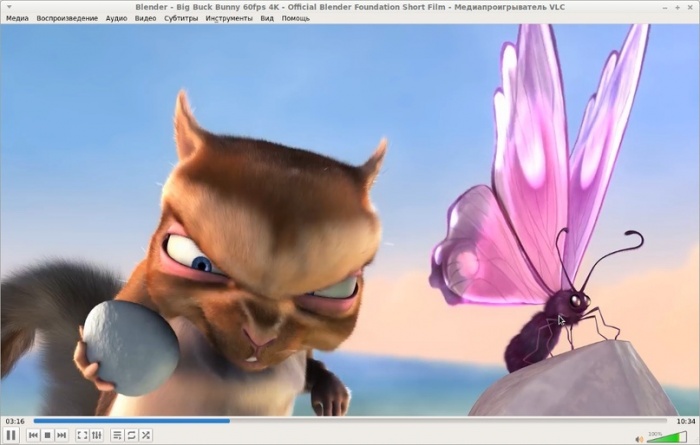Open the Вид menu
Viewport: 700px width, 445px height.
point(267,18)
